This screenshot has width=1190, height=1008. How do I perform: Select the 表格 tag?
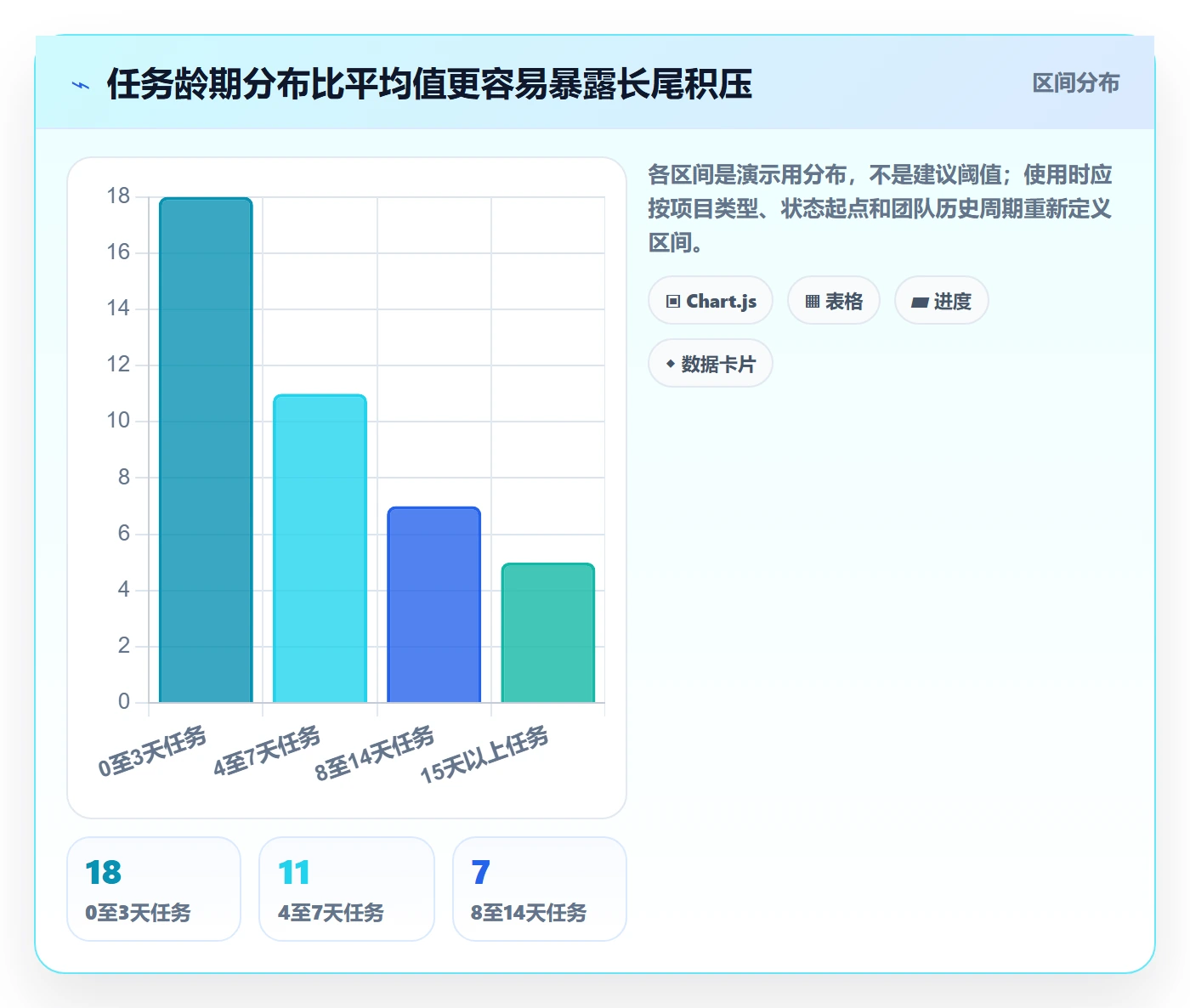click(x=834, y=301)
